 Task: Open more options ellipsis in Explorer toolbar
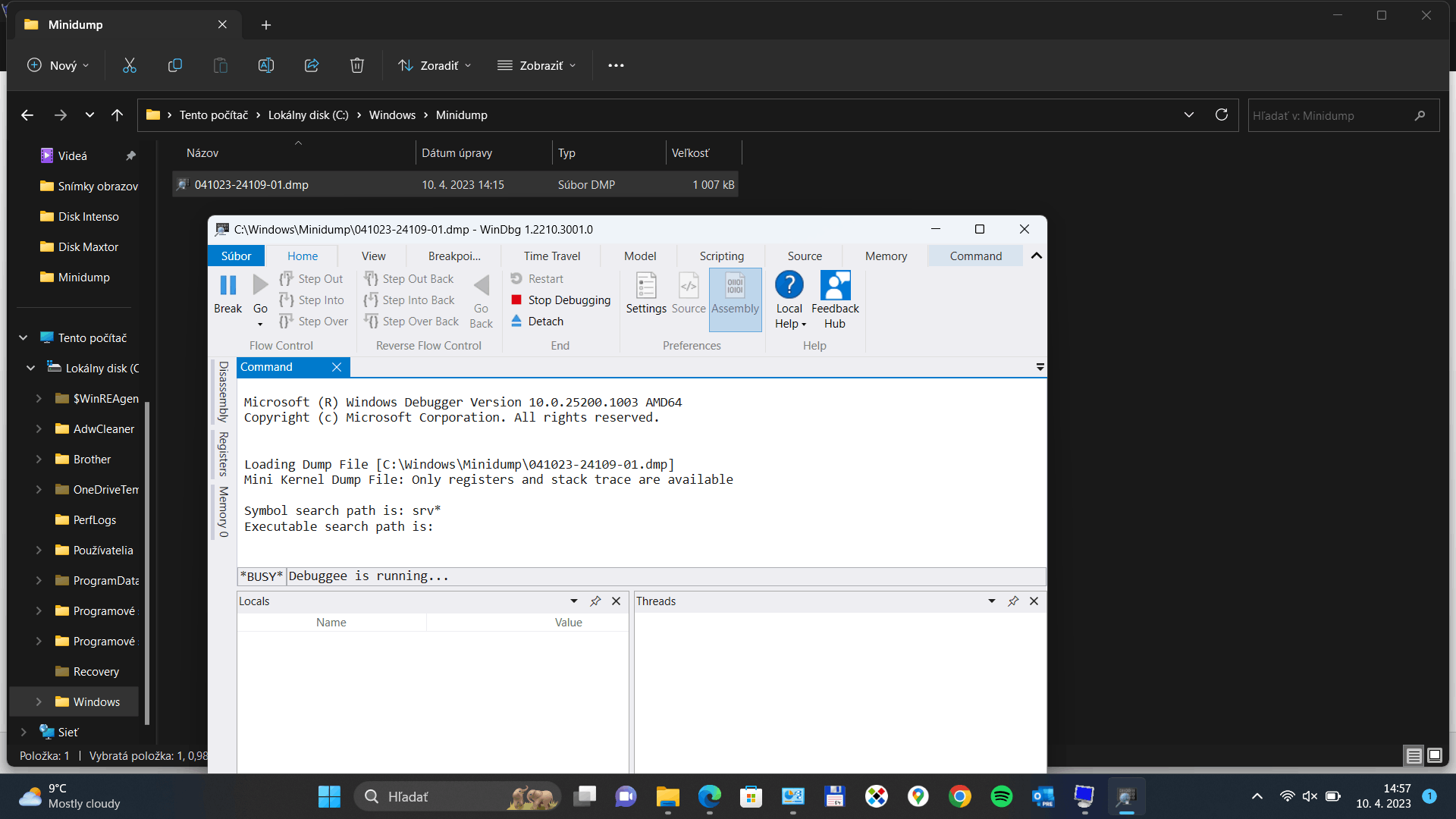click(x=616, y=66)
